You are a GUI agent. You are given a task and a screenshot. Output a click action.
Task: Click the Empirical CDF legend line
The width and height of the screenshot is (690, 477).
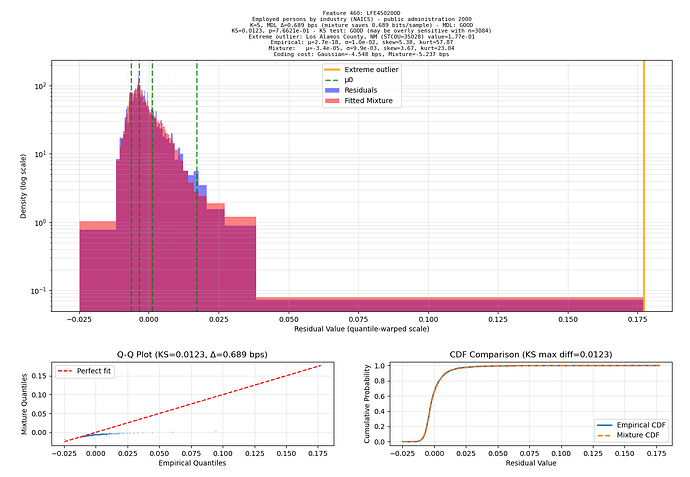(x=606, y=425)
